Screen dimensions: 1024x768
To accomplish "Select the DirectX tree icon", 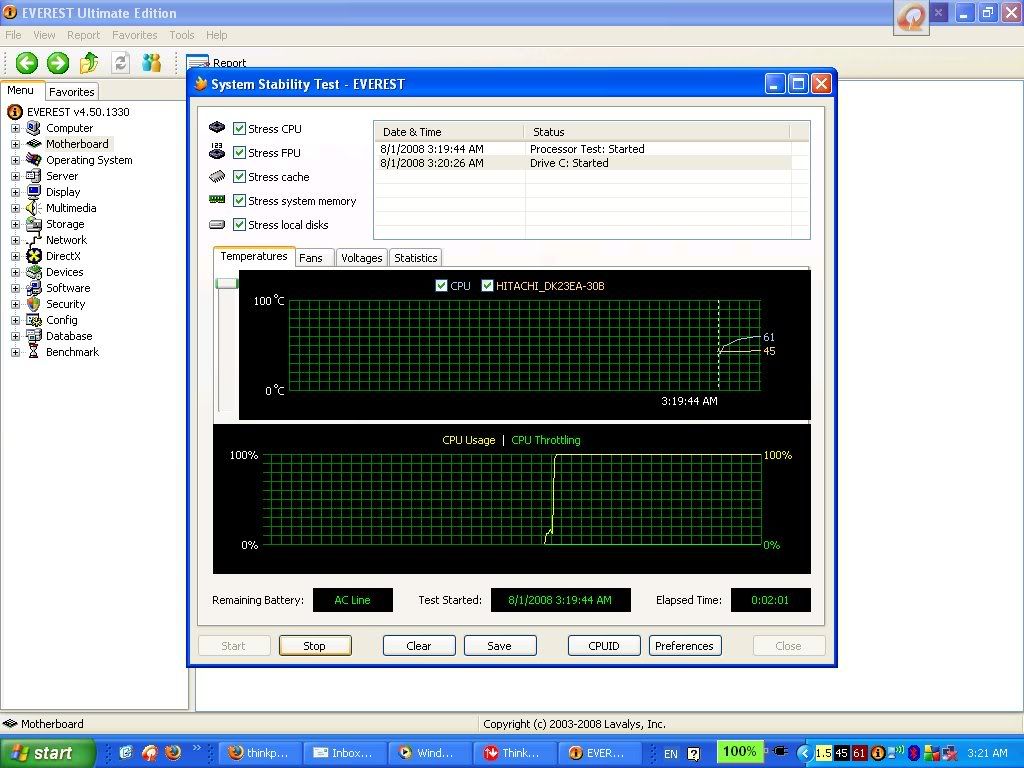I will coord(34,256).
